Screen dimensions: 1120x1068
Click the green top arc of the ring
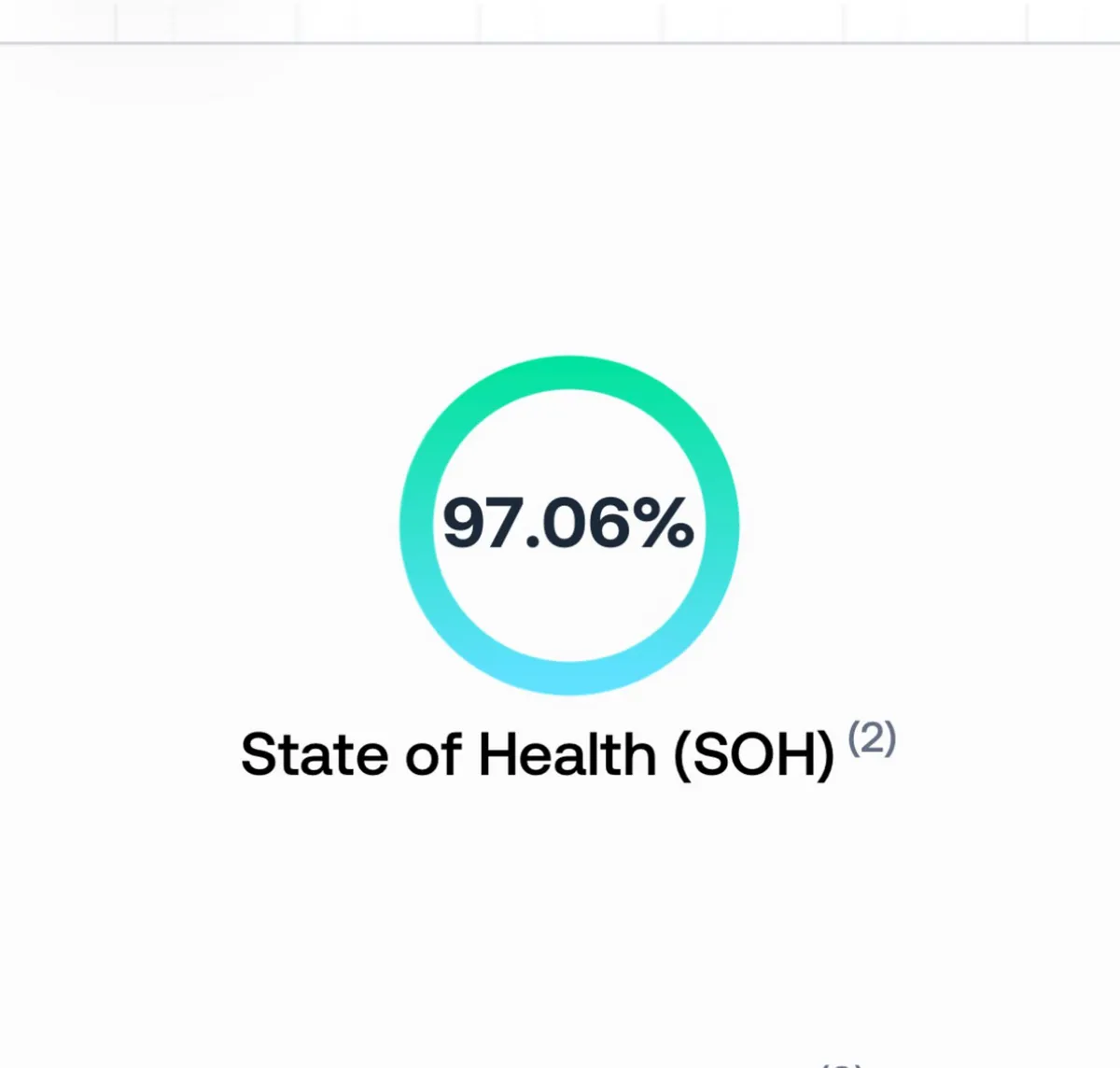[x=569, y=372]
